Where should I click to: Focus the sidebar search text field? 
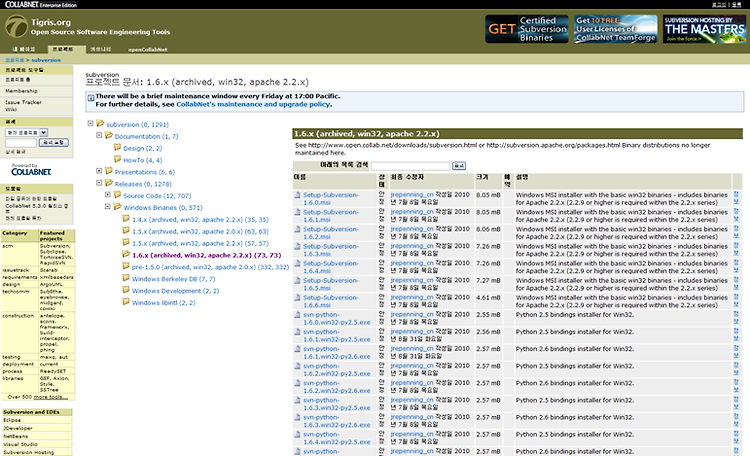tap(21, 143)
